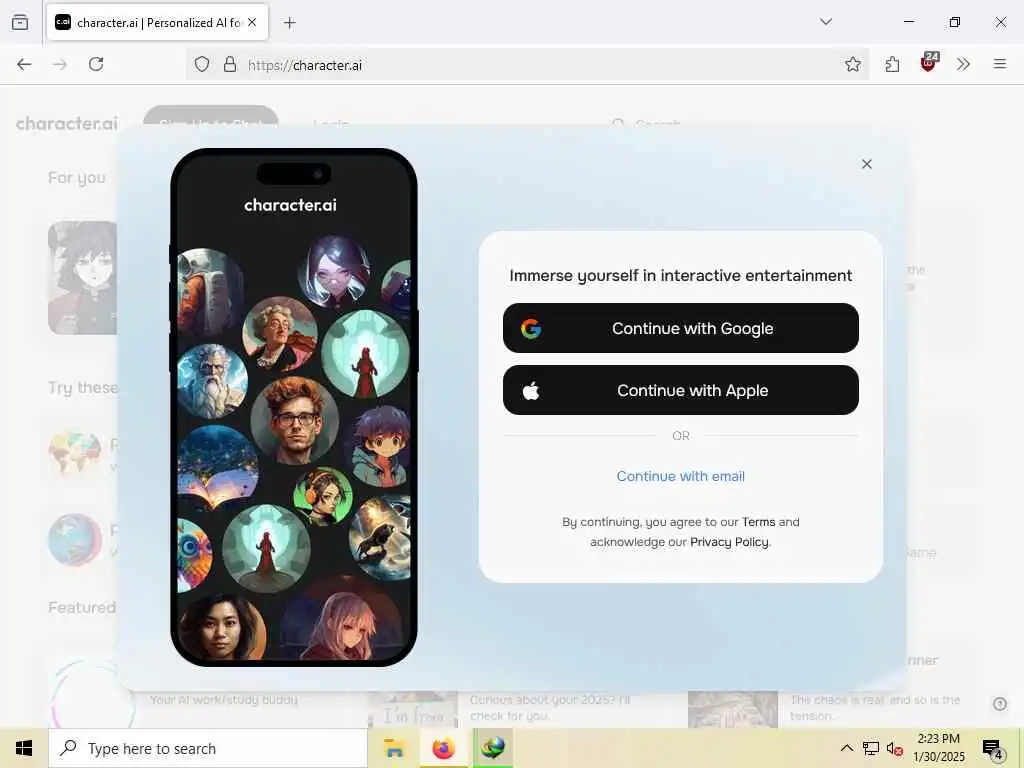Click the muted volume tray icon
This screenshot has height=768, width=1024.
point(894,748)
